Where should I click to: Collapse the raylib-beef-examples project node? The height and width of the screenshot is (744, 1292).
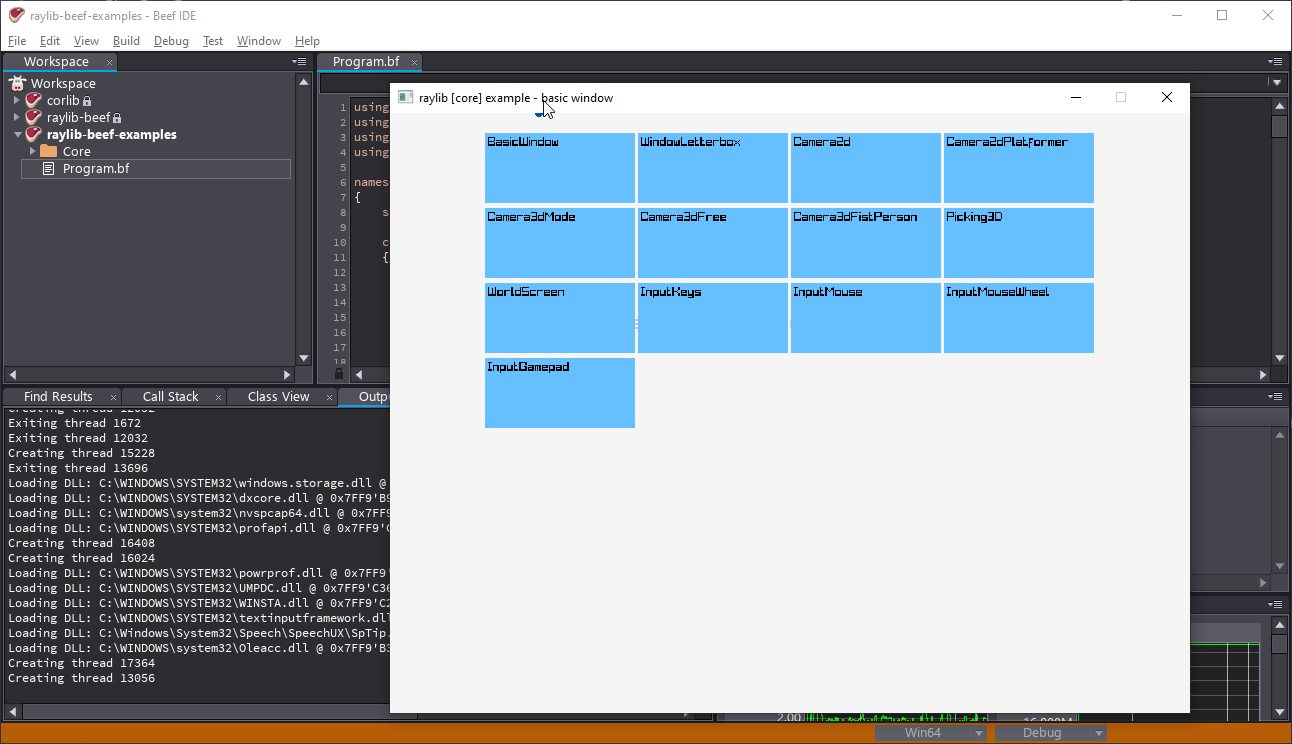point(17,134)
